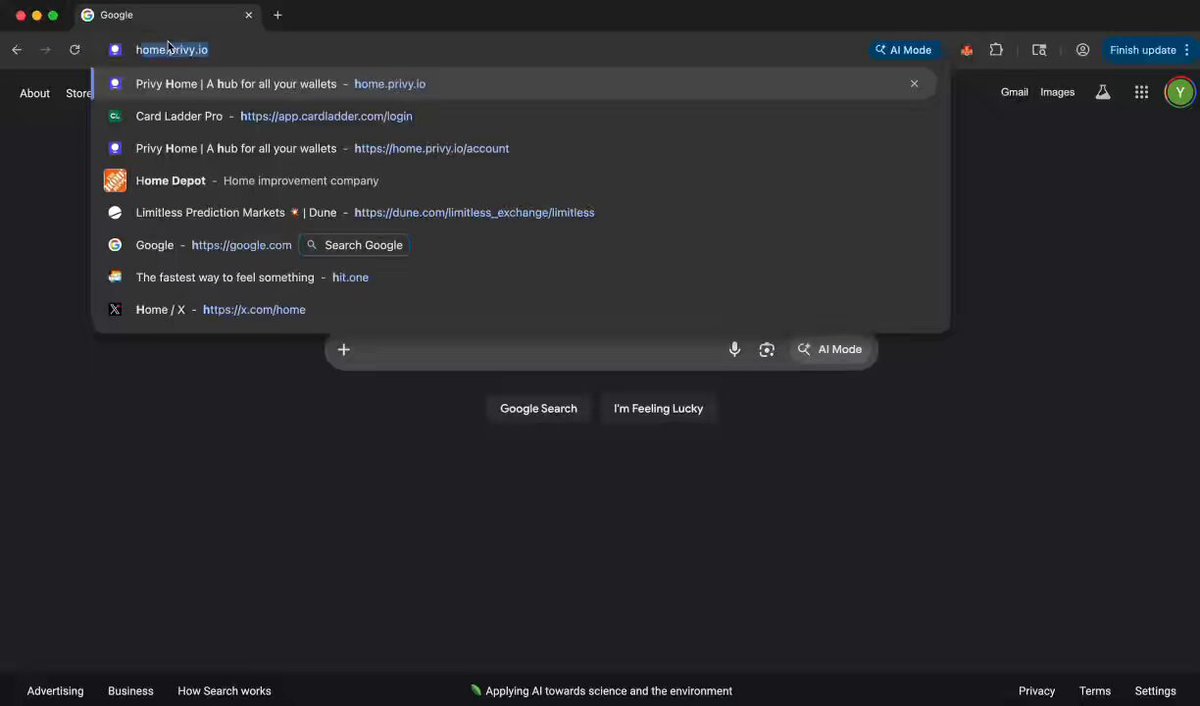The height and width of the screenshot is (706, 1200).
Task: Open the Gmail link
Action: 1014,92
